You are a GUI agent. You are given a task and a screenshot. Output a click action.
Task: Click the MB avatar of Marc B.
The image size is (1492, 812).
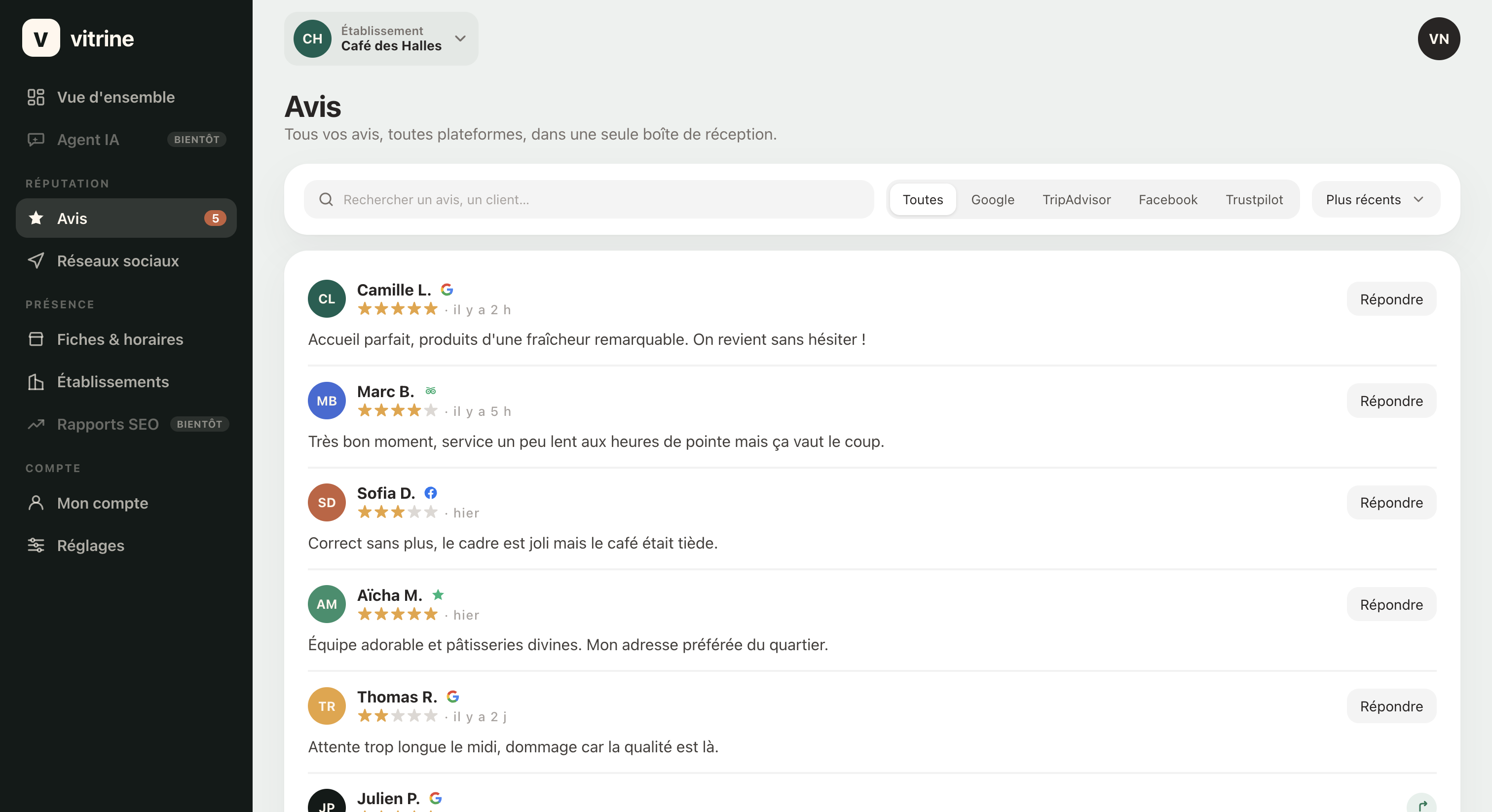327,401
